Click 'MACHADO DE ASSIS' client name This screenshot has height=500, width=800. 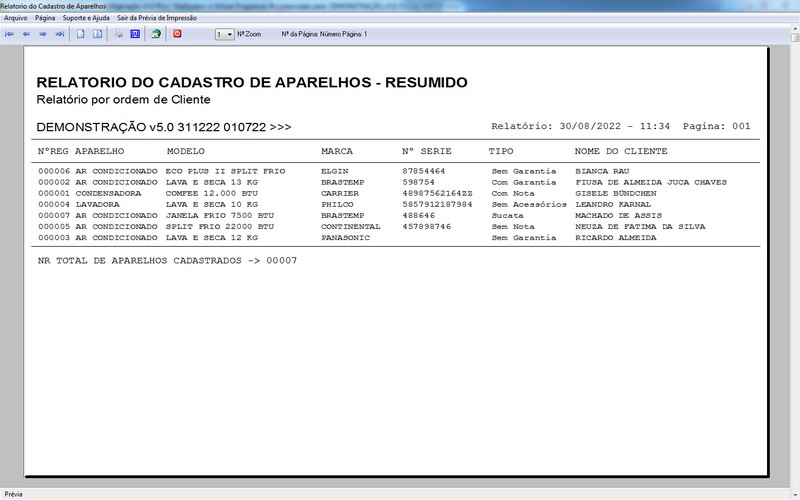click(618, 216)
